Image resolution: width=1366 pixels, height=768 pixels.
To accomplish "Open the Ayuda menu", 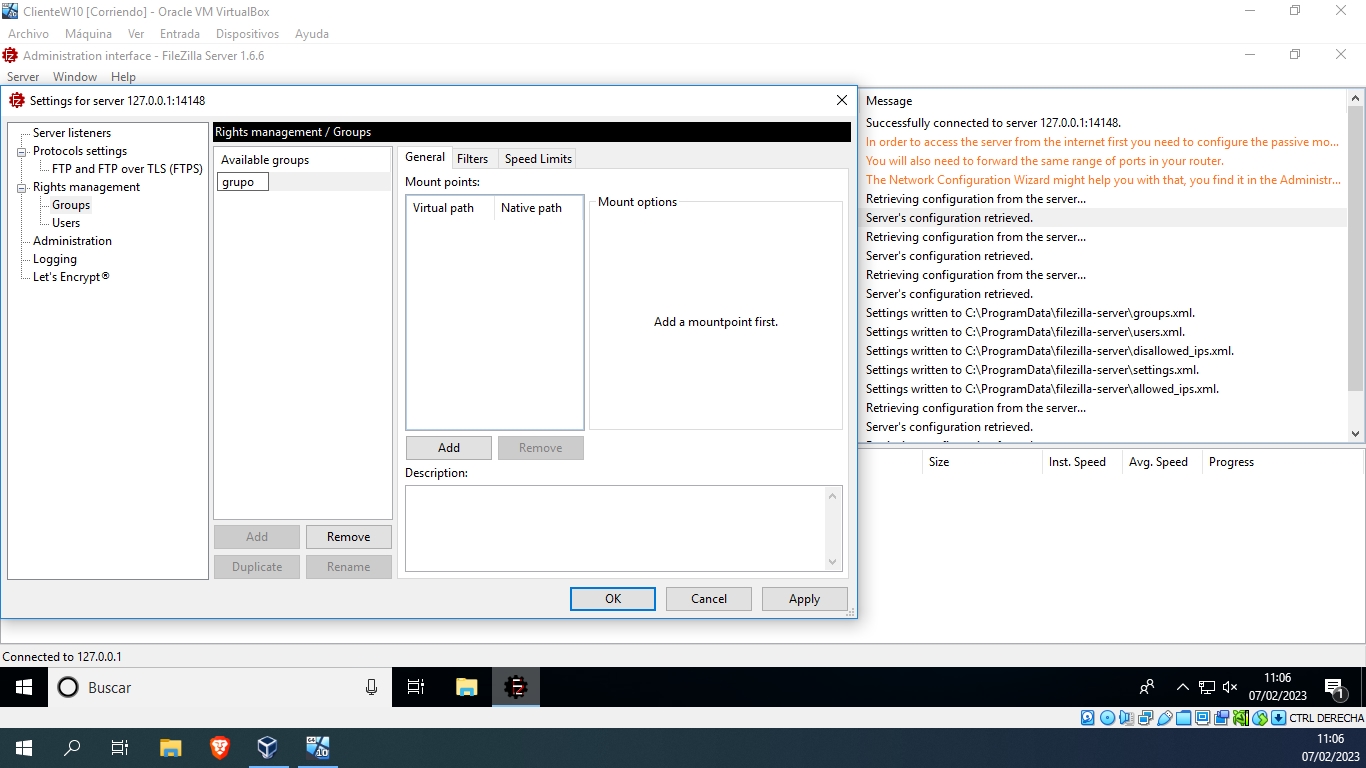I will pyautogui.click(x=312, y=34).
